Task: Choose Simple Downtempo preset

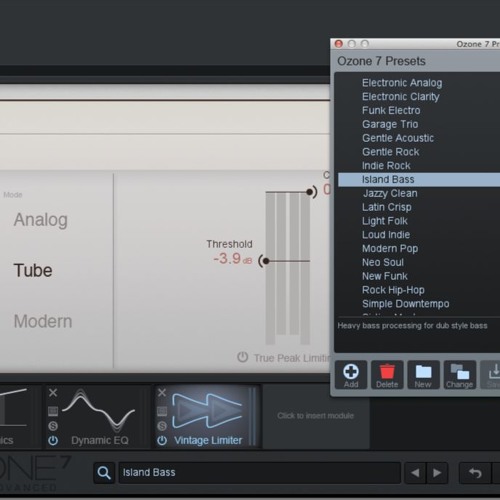Action: click(406, 304)
